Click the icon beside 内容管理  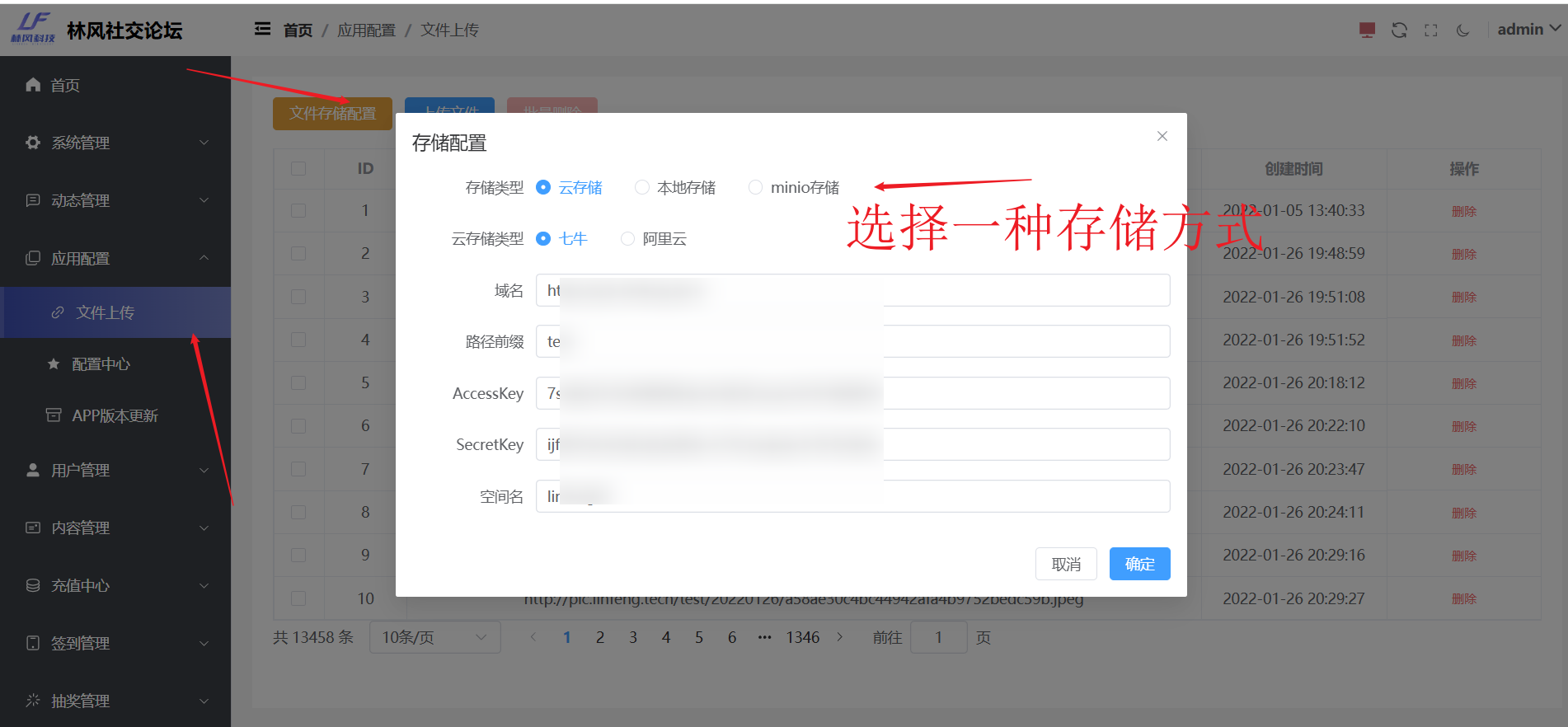(x=33, y=527)
